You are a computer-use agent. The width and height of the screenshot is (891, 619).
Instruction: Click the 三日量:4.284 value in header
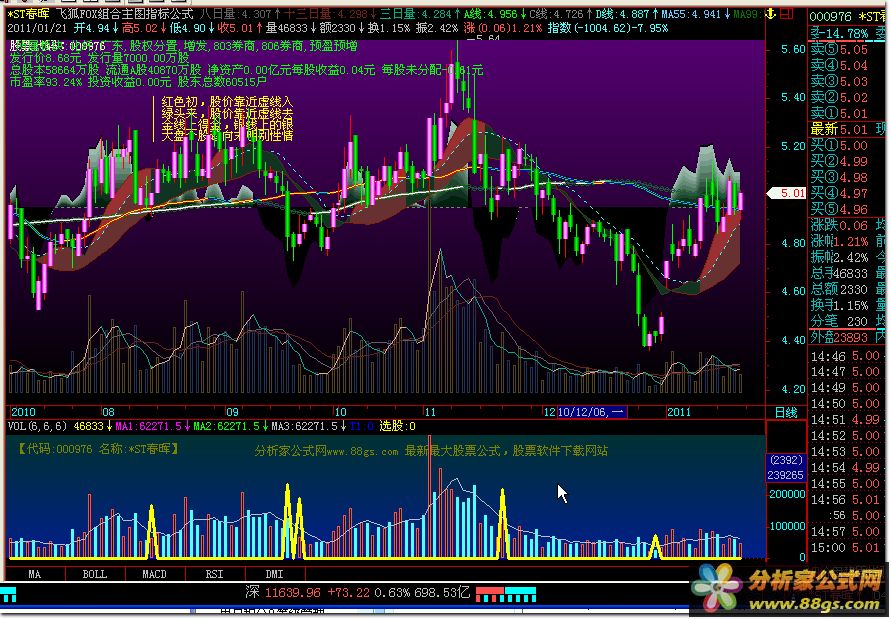click(x=416, y=14)
